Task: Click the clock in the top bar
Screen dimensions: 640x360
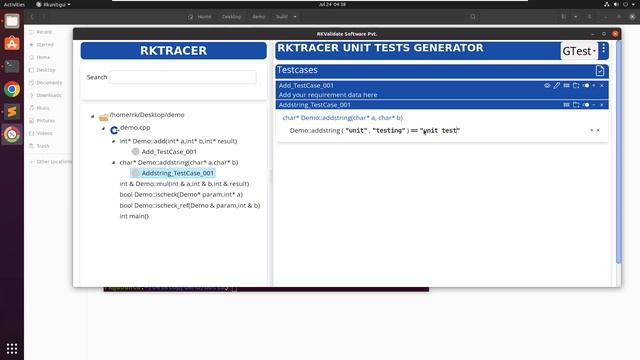Action: [x=332, y=4]
